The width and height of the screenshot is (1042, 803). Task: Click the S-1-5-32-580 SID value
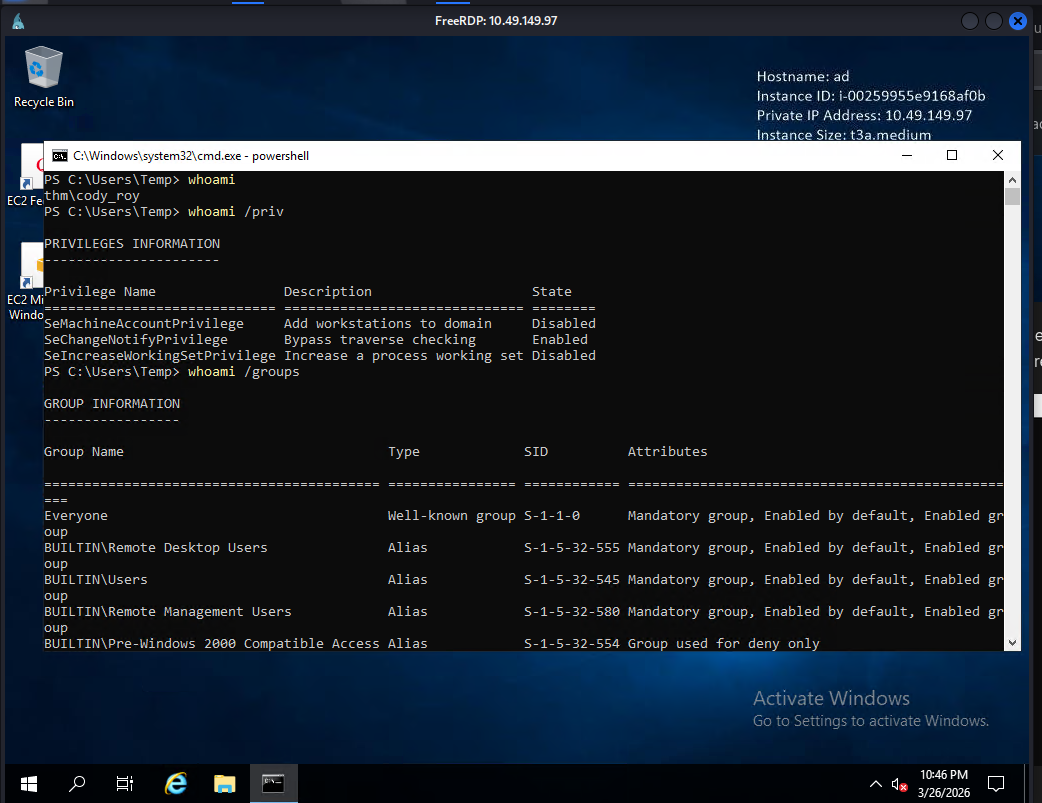click(572, 612)
